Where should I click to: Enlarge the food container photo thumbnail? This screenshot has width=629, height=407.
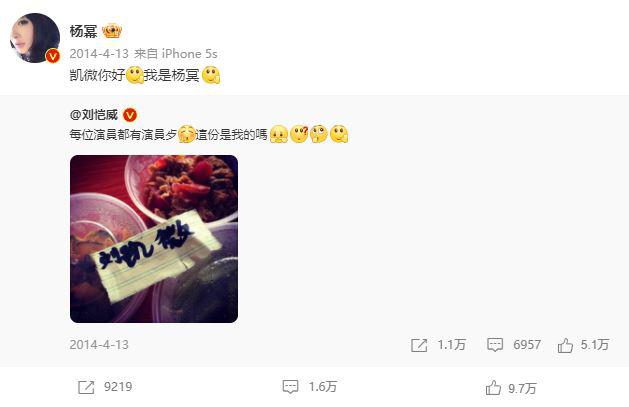[154, 239]
